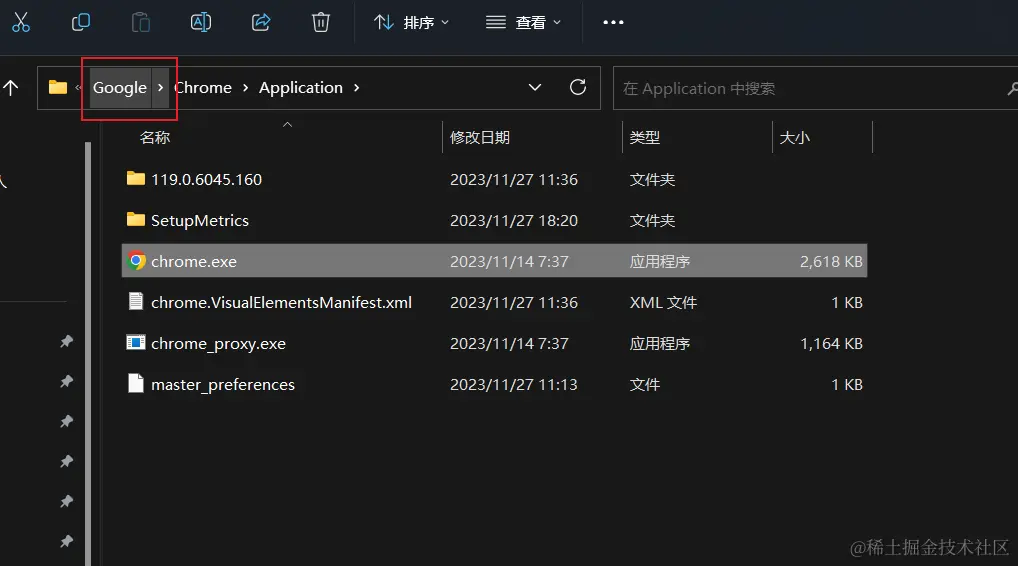Image resolution: width=1018 pixels, height=566 pixels.
Task: Click the folder icon in address bar
Action: point(58,87)
